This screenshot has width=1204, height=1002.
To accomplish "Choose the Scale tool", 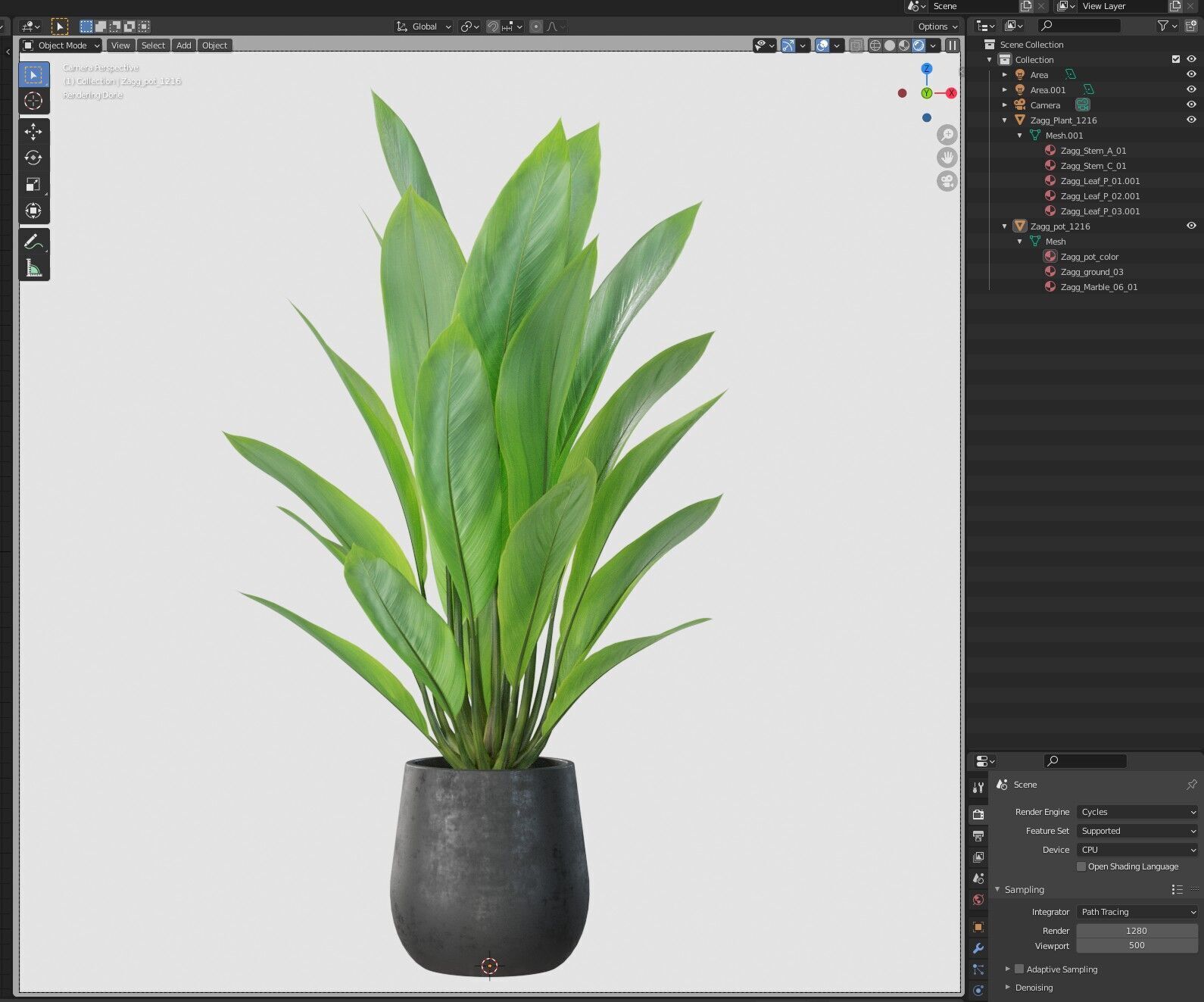I will (33, 185).
